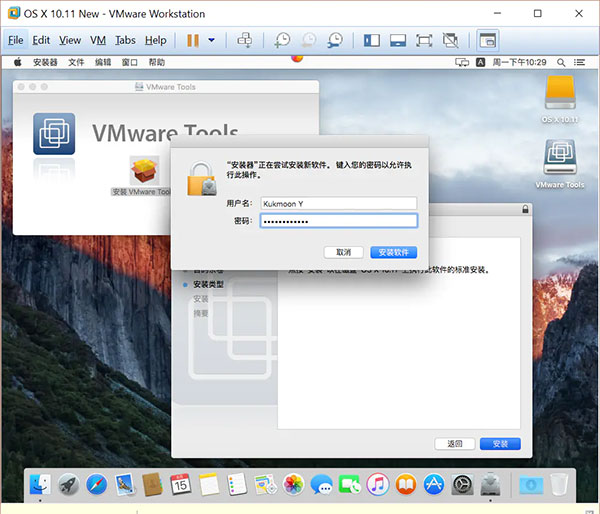Click 返回 in the installer window
This screenshot has height=514, width=600.
(x=455, y=444)
